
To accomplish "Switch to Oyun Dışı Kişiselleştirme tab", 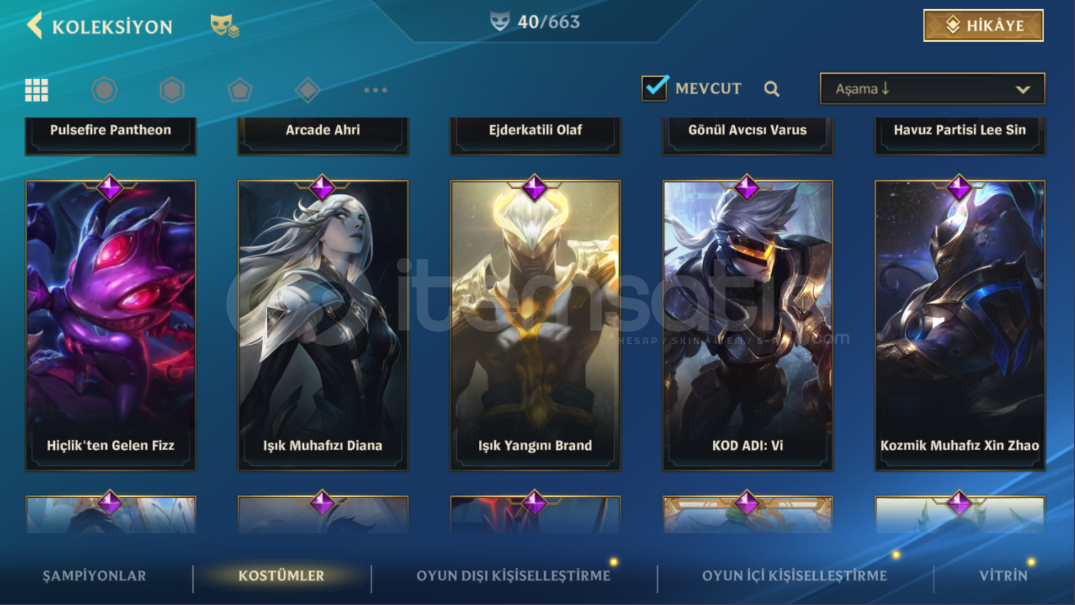I will 514,576.
